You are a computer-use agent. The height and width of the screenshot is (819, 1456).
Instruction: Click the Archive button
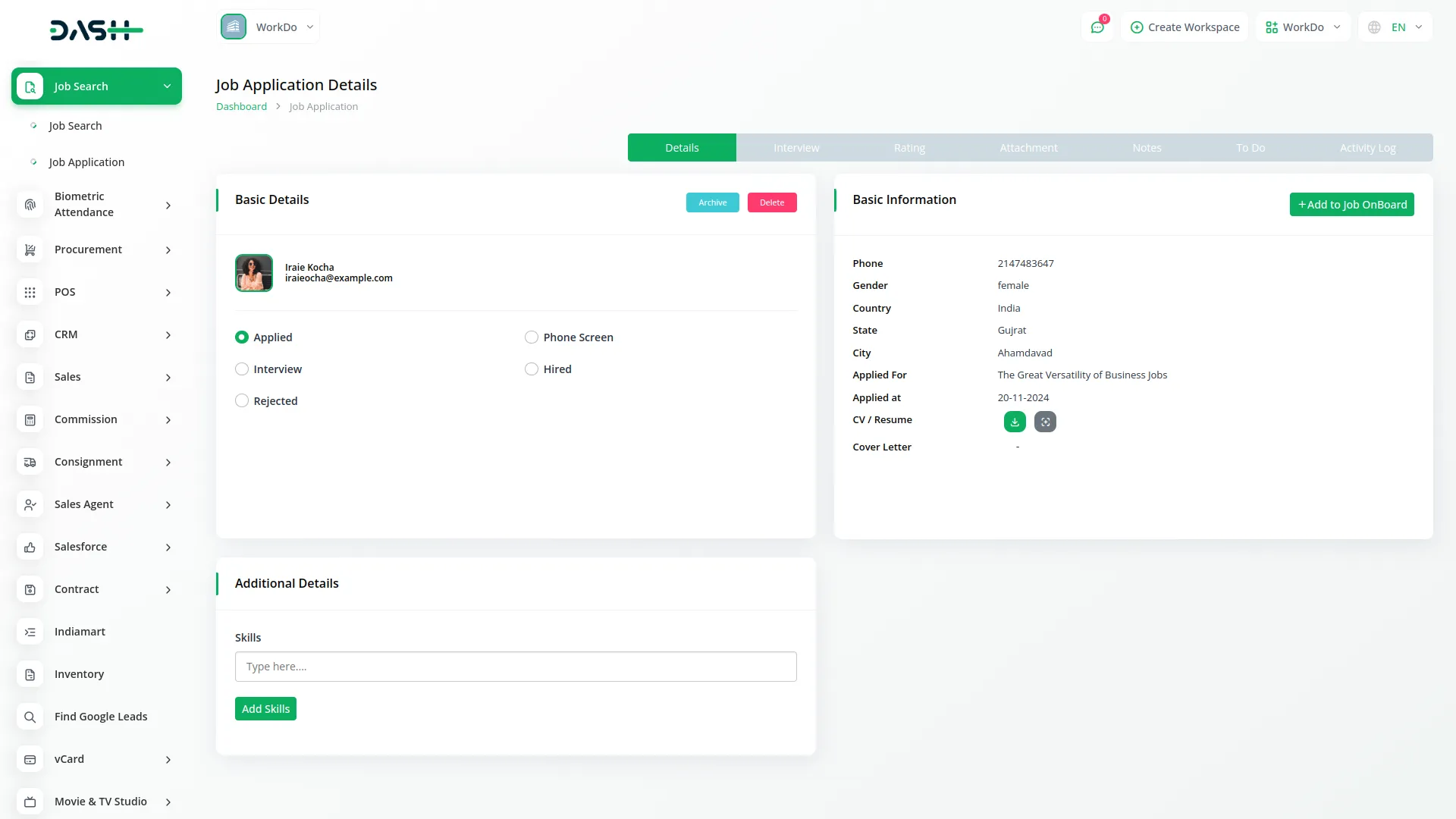coord(712,202)
